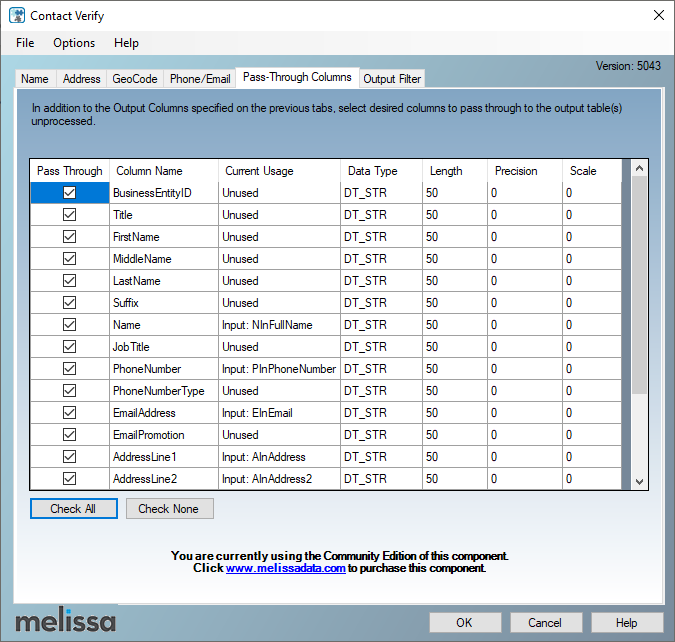The image size is (675, 642).
Task: Open the www.melissadata.com link
Action: (285, 568)
